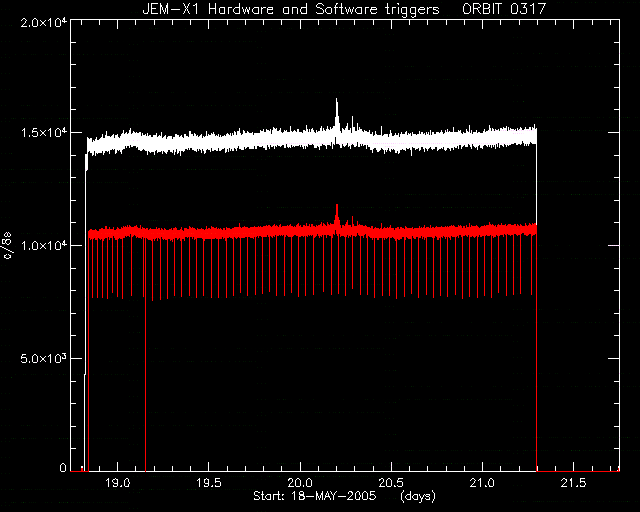Click the 20.5 x-axis tick label
Image resolution: width=640 pixels, height=512 pixels.
point(391,483)
